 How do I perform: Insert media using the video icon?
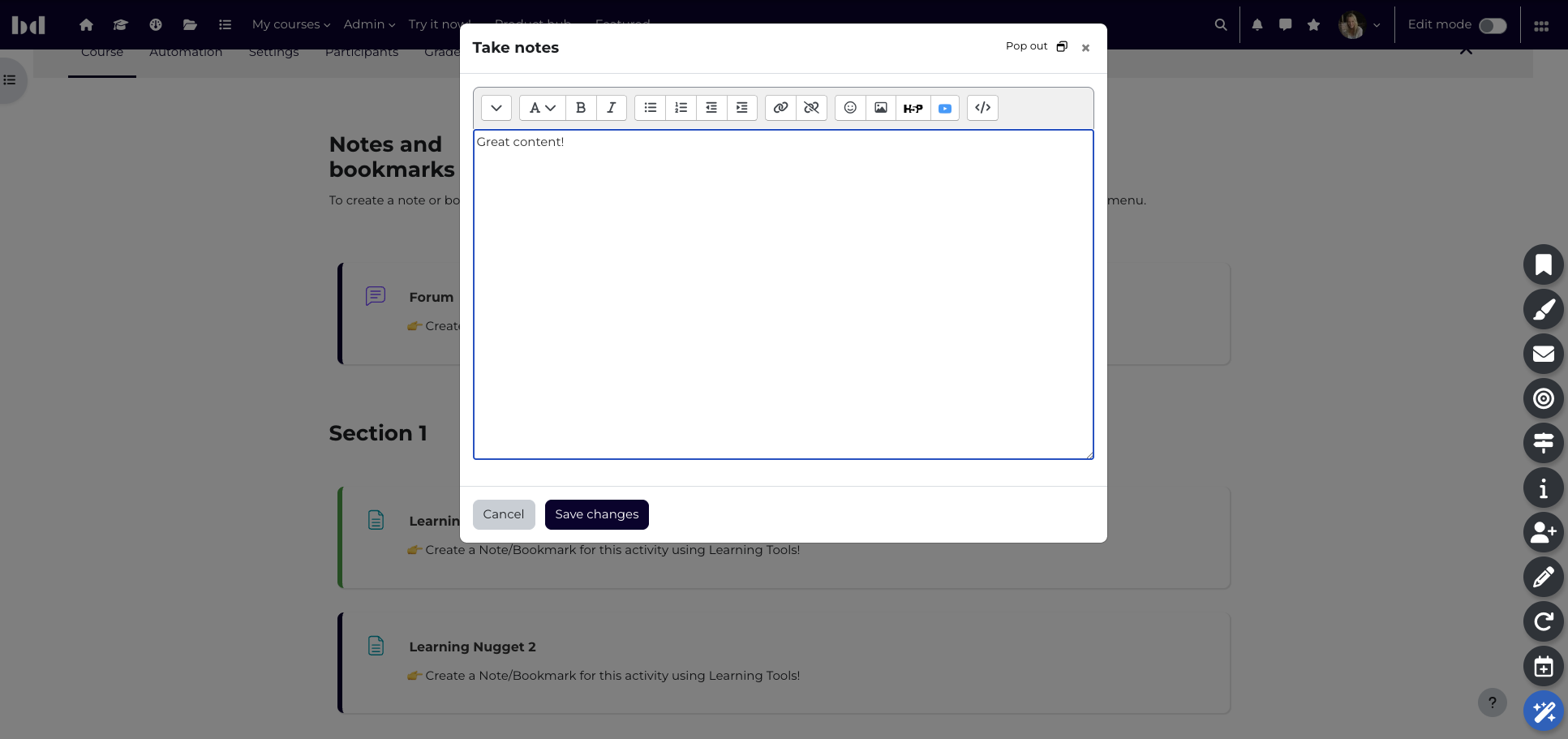[945, 108]
